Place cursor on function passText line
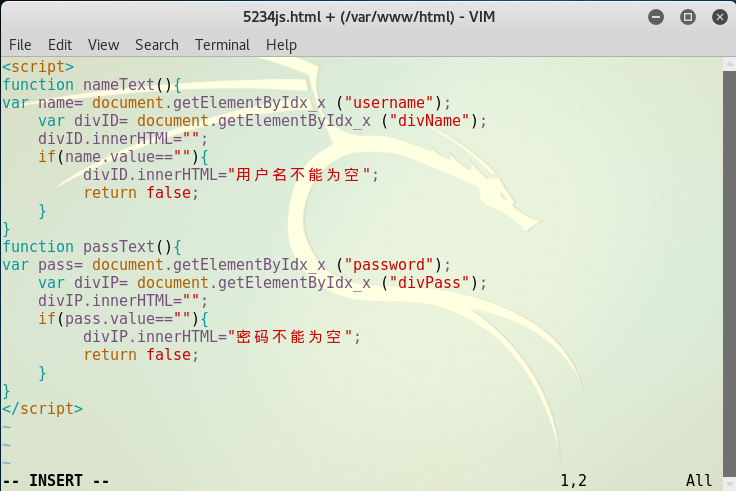736x491 pixels. [x=92, y=247]
